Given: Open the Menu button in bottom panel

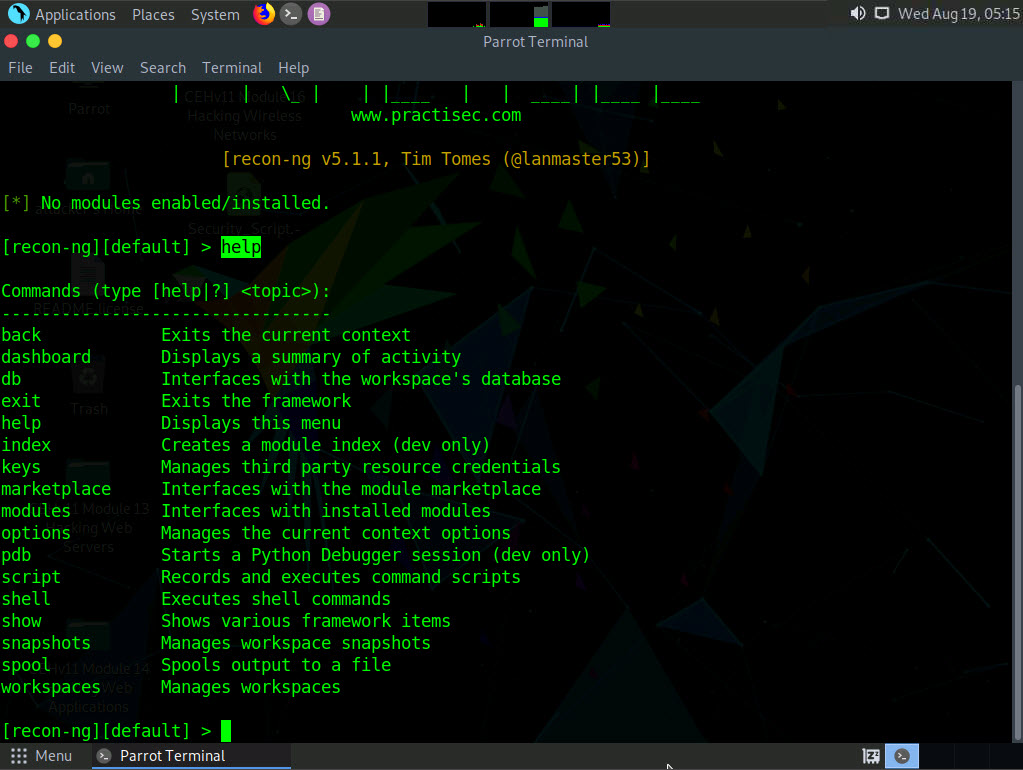Looking at the screenshot, I should pyautogui.click(x=41, y=756).
